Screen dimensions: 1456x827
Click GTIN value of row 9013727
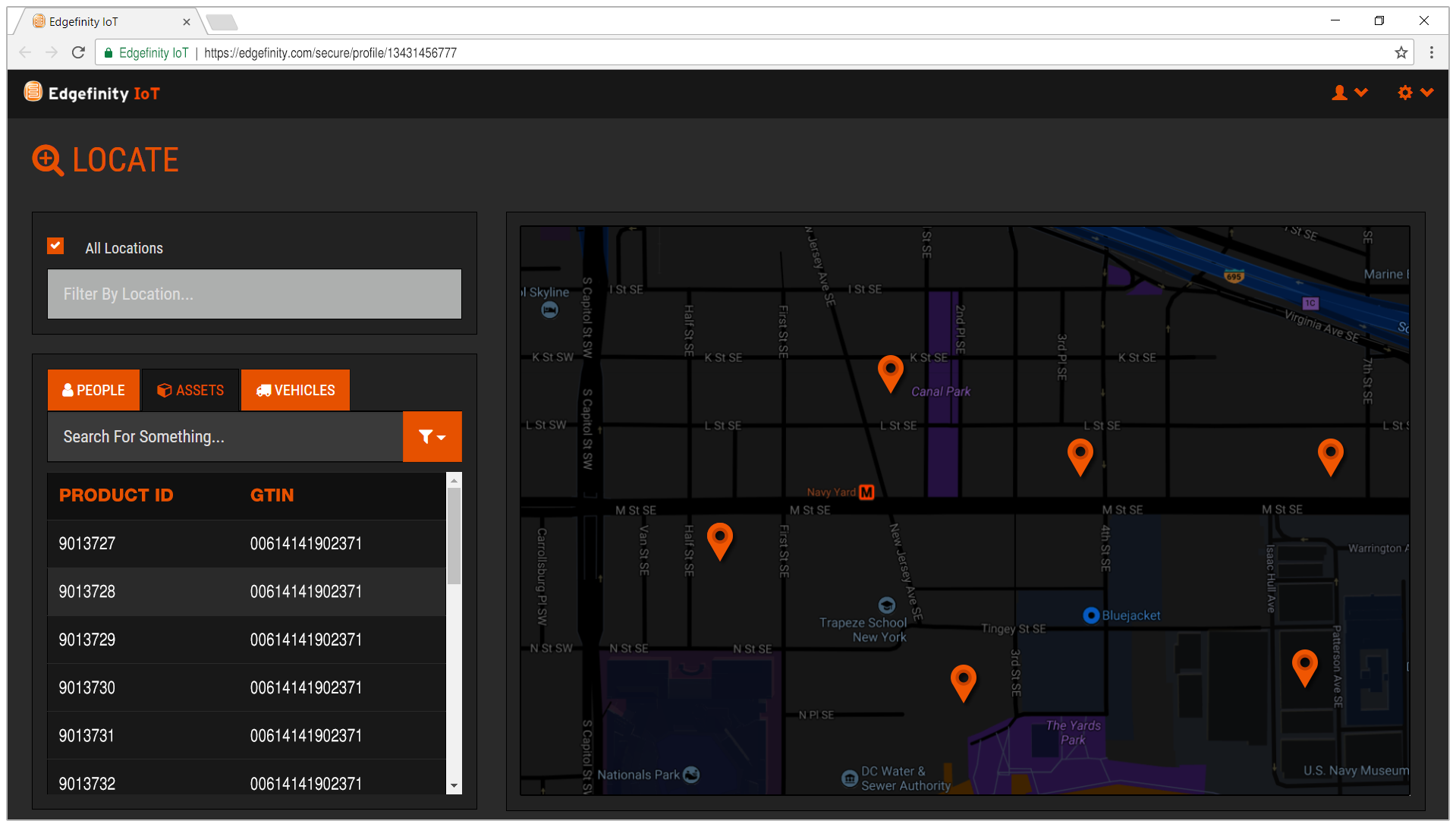click(x=306, y=544)
